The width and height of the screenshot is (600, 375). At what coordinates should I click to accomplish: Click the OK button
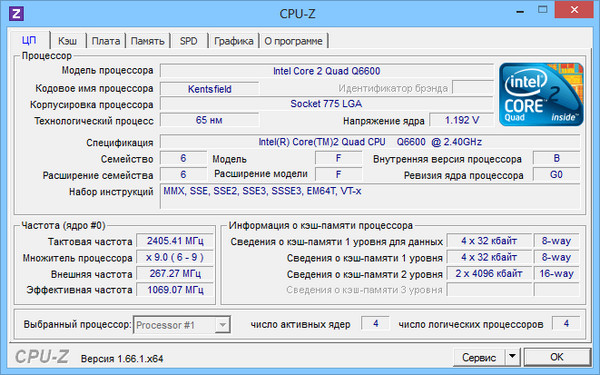point(556,357)
